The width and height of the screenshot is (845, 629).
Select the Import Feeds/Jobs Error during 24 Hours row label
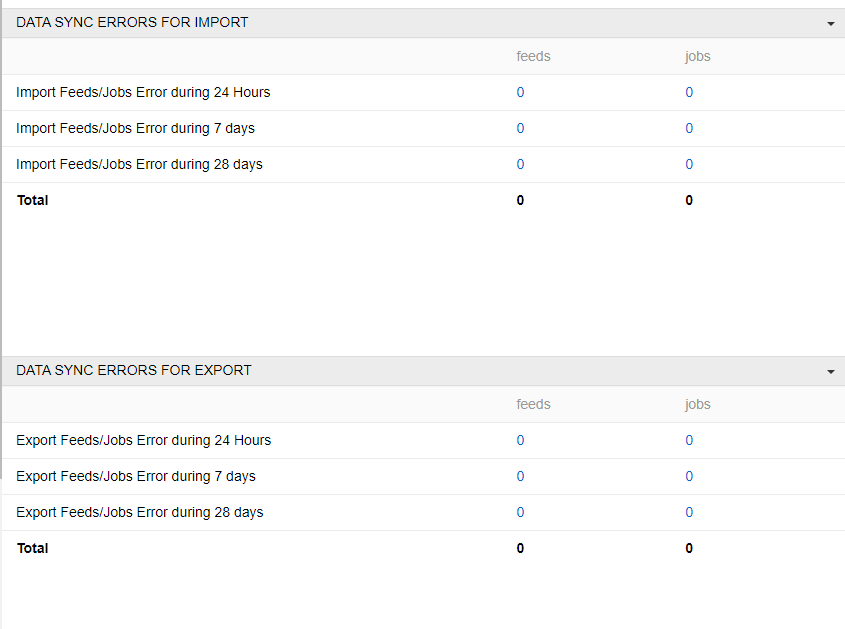coord(143,92)
